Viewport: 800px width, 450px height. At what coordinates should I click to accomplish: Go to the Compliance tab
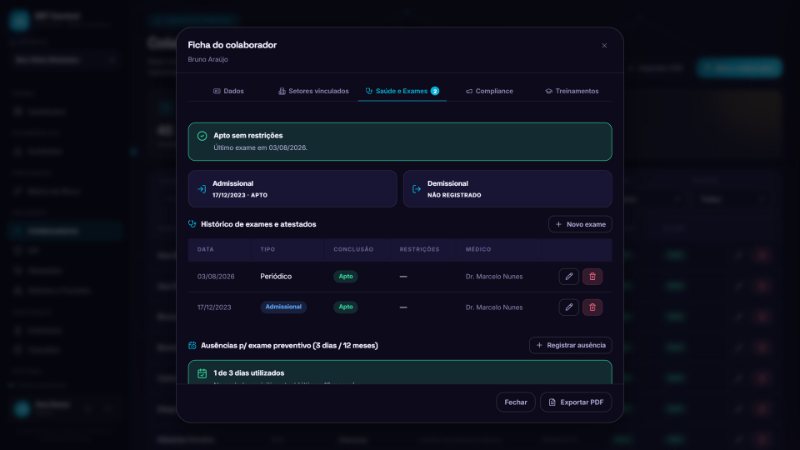tap(489, 91)
